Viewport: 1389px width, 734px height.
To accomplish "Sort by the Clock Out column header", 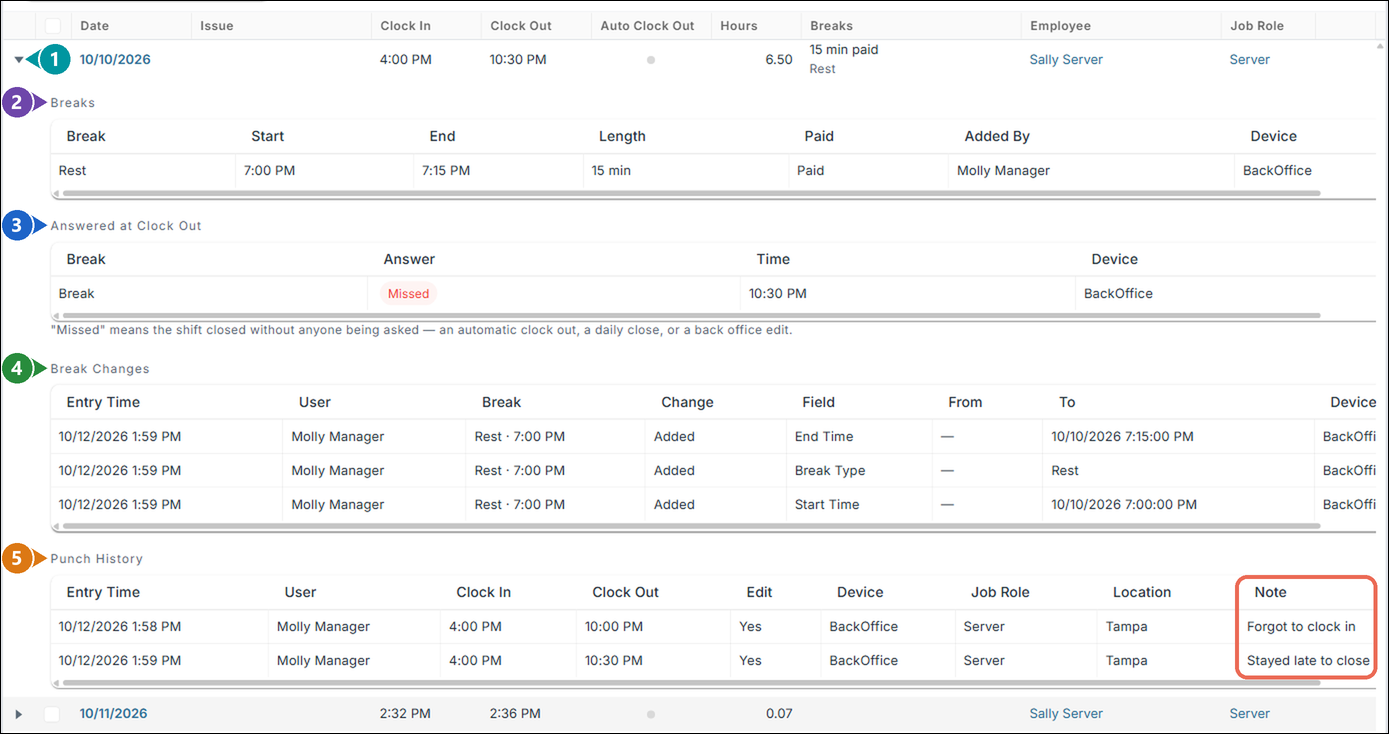I will (x=520, y=26).
